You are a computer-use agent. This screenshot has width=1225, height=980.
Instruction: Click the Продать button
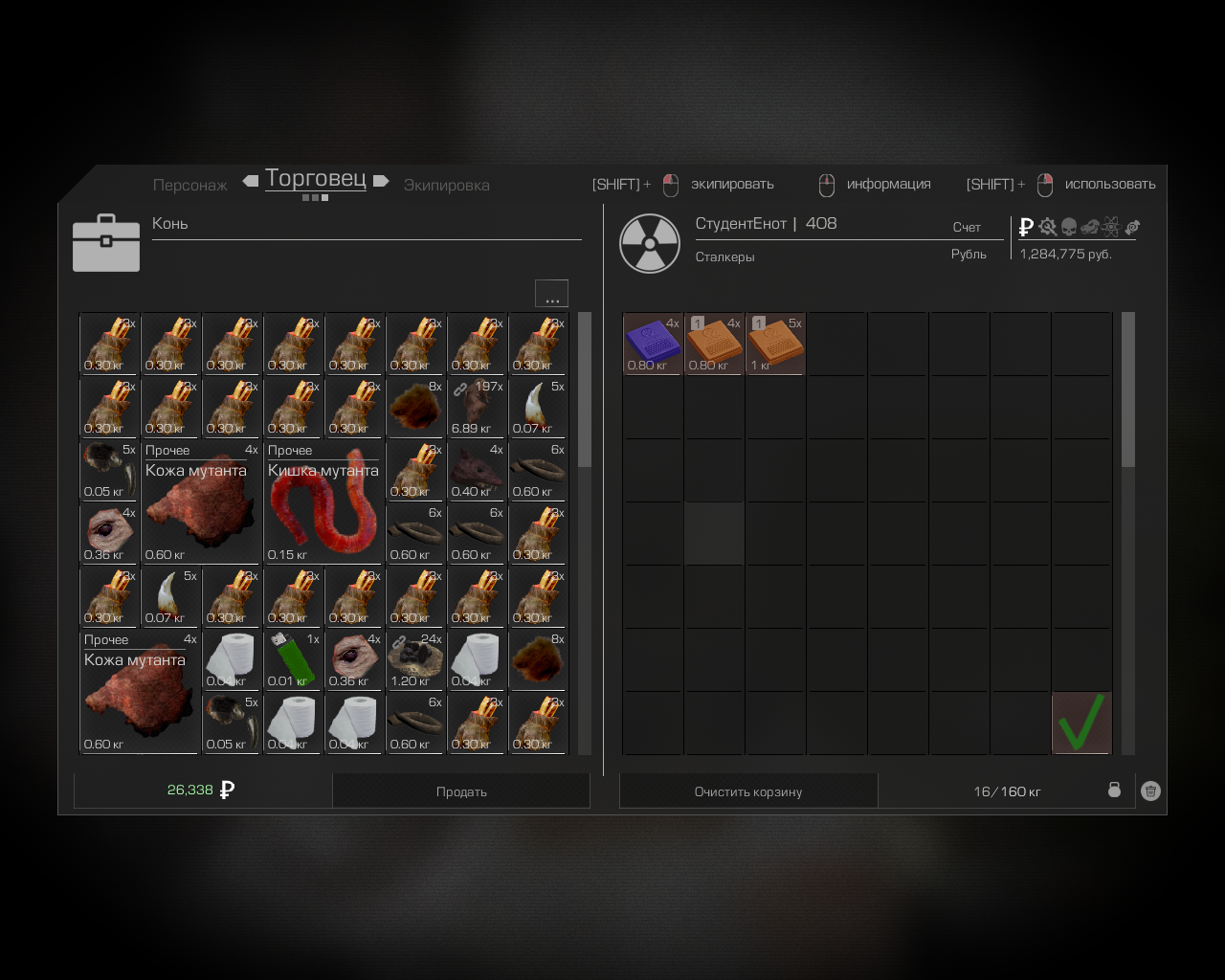(461, 791)
